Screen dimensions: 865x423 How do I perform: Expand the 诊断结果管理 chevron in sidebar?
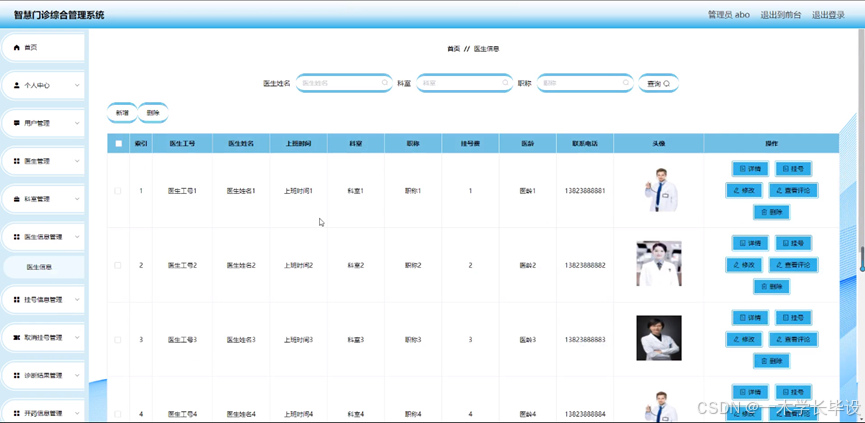point(77,375)
